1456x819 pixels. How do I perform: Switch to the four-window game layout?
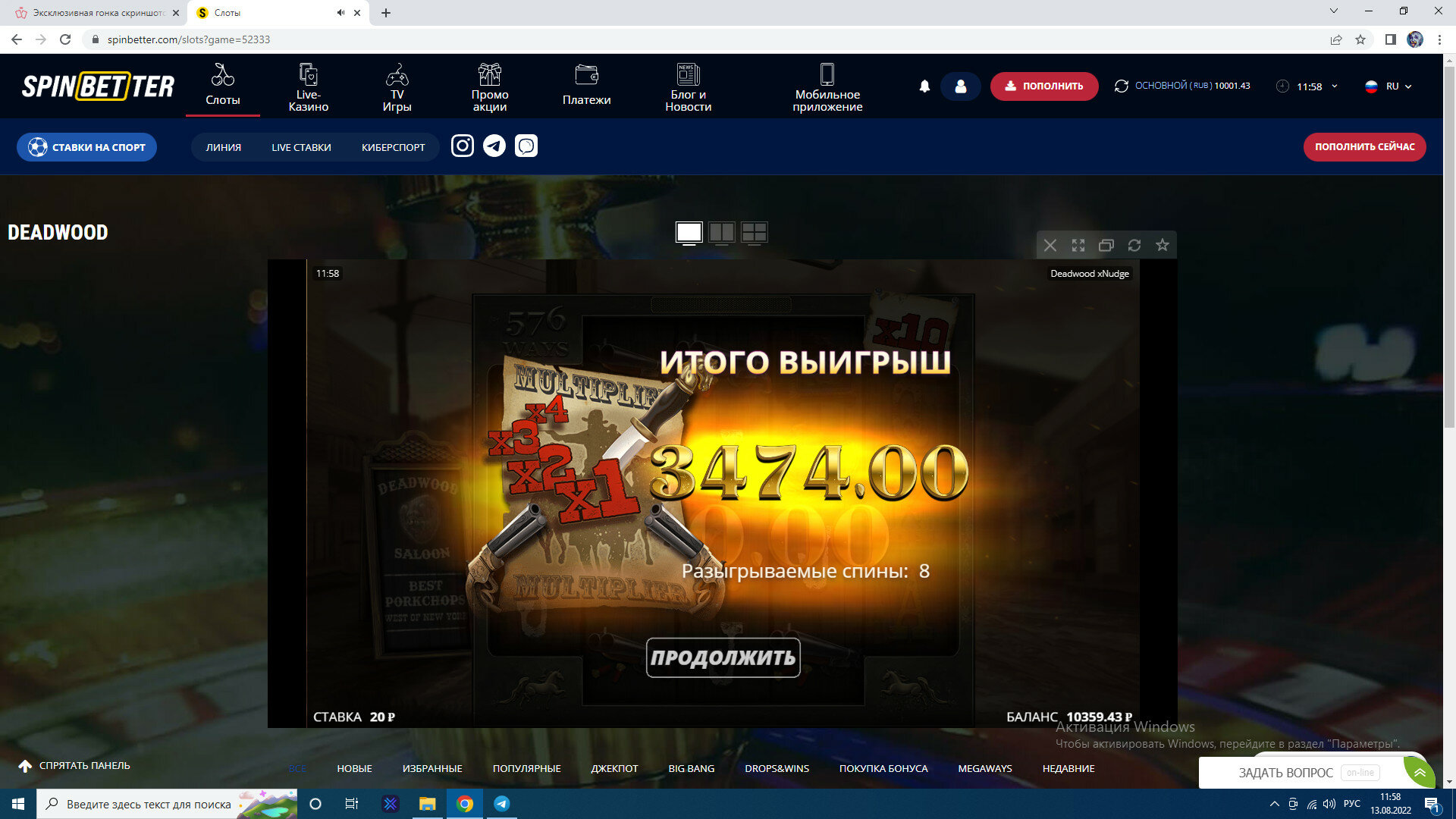pos(754,233)
